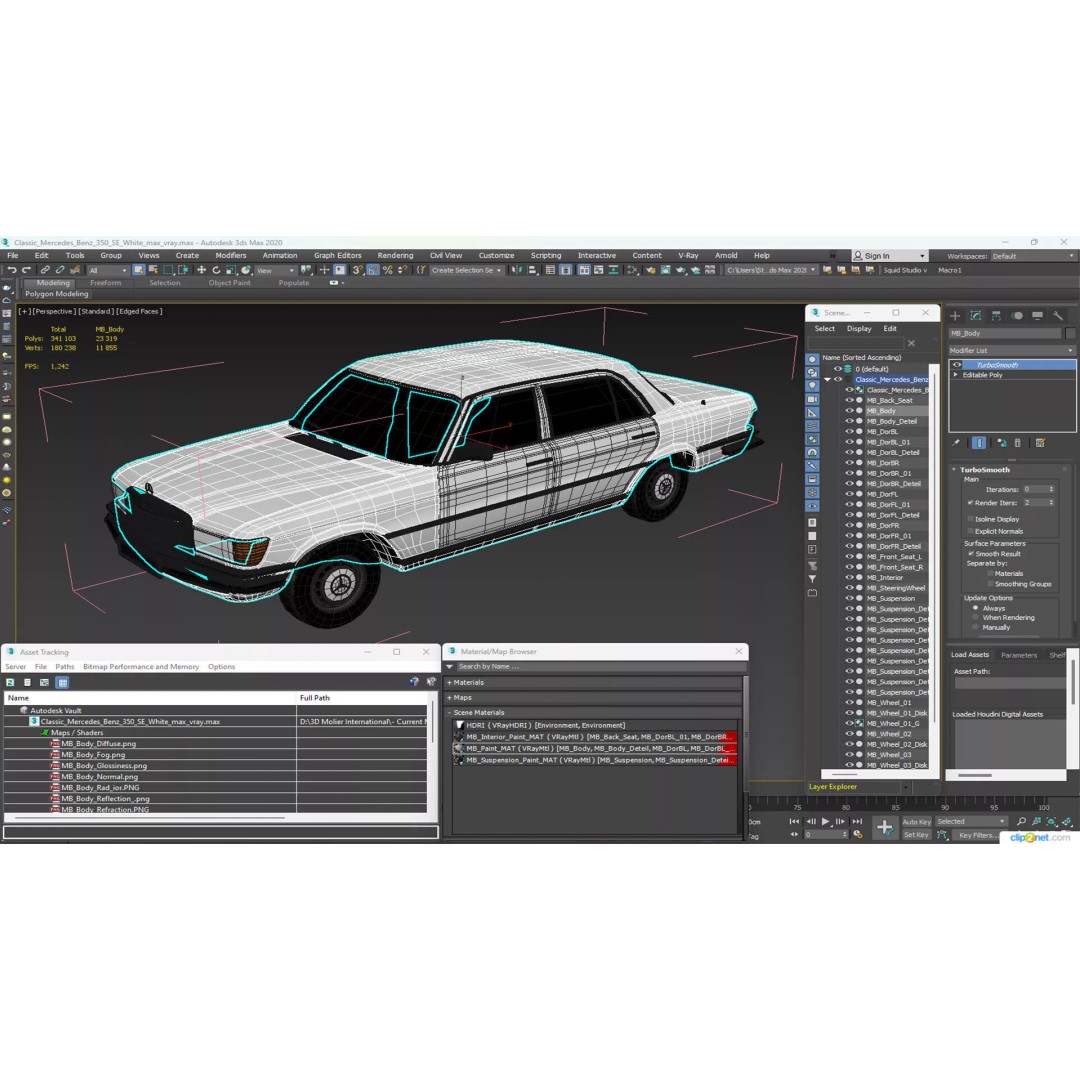
Task: Check Separate by Materials
Action: 990,573
